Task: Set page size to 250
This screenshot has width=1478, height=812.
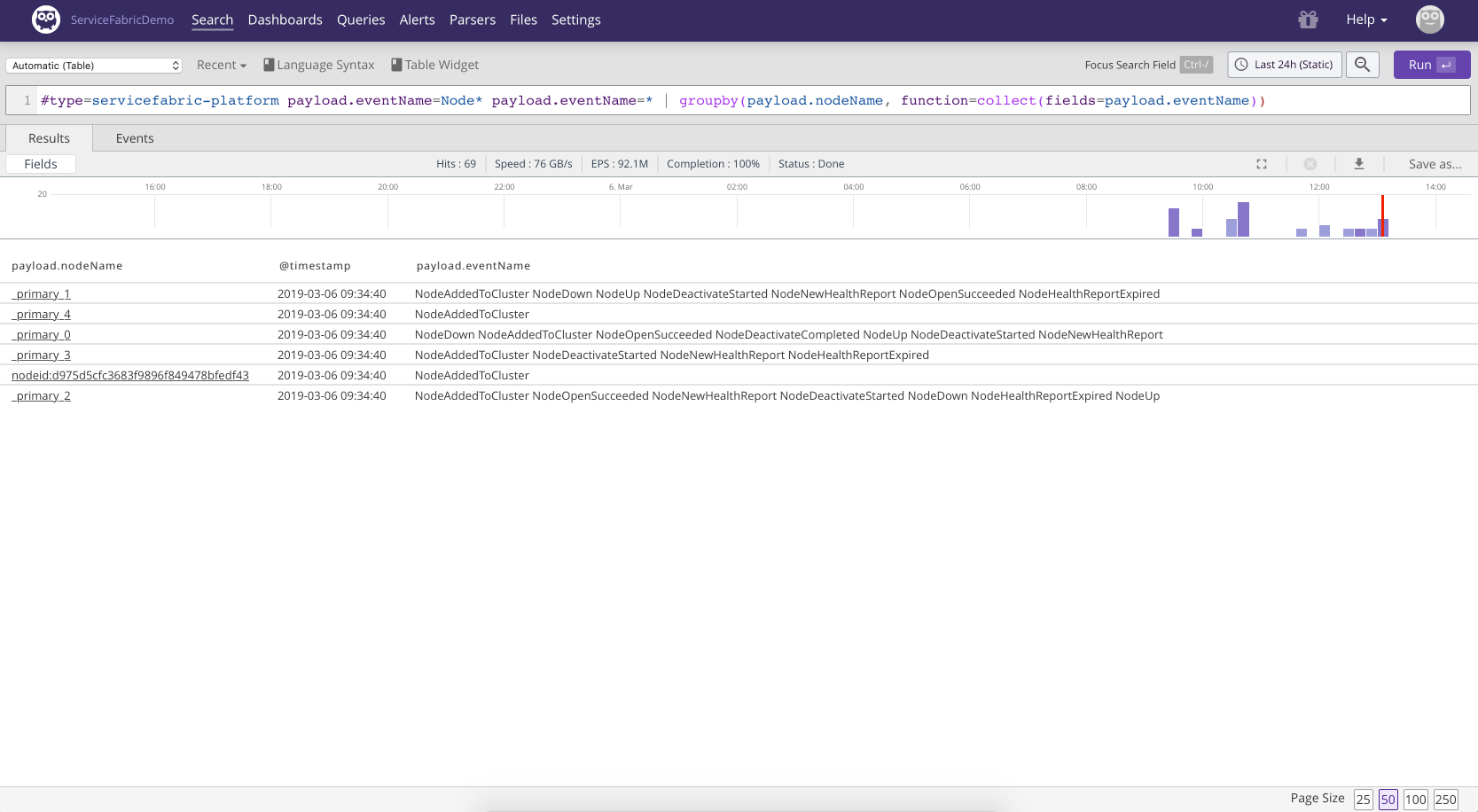Action: point(1445,800)
